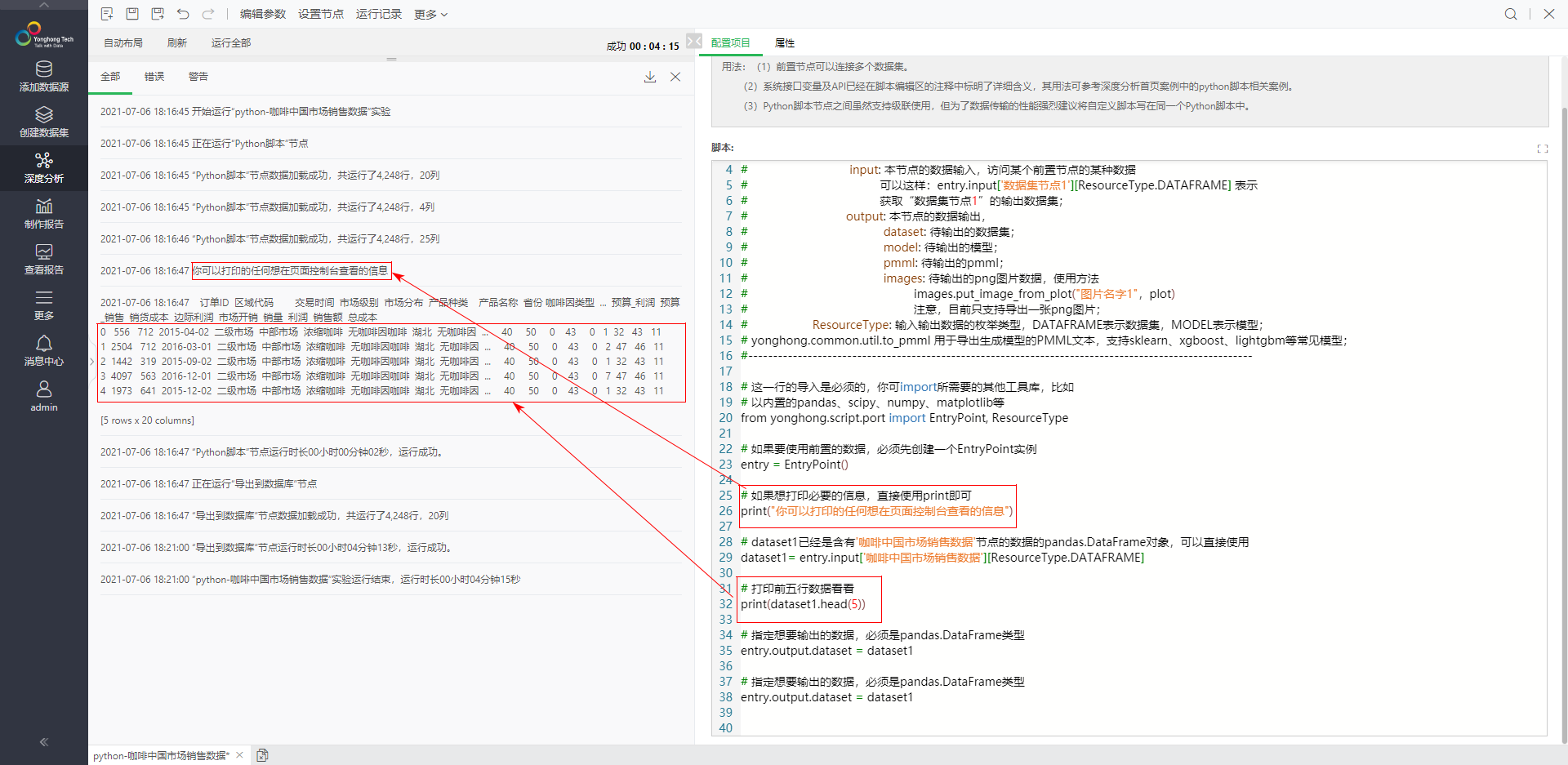Click script line 20 import statement
The image size is (1568, 765).
tap(904, 418)
